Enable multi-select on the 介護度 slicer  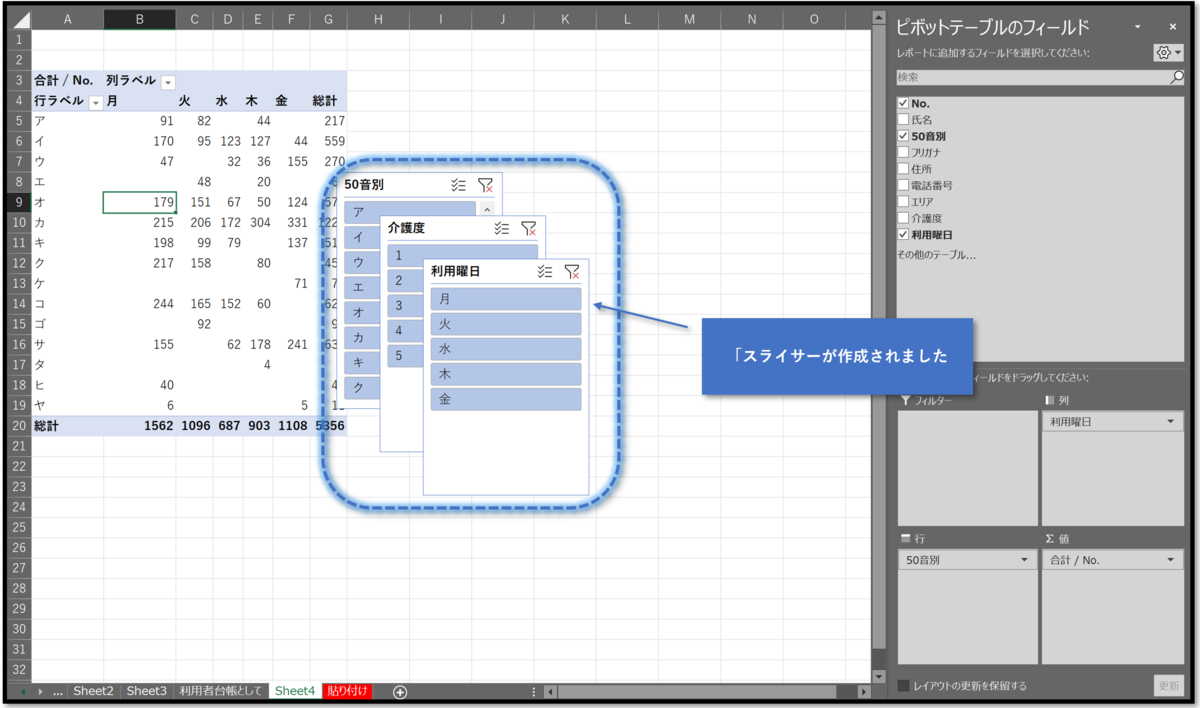(500, 227)
